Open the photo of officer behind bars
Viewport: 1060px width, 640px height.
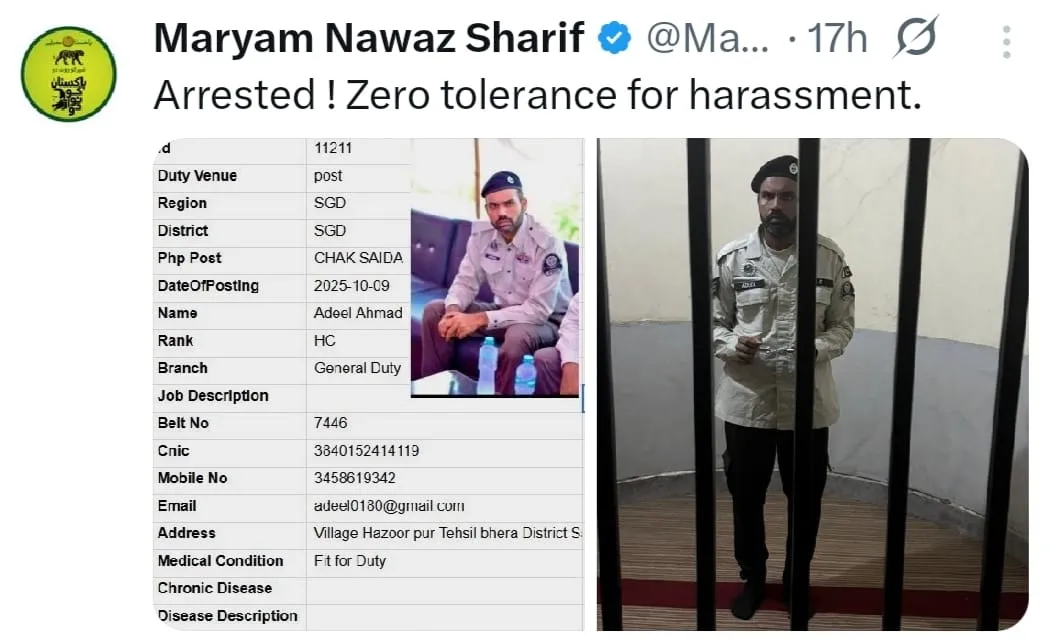click(x=812, y=384)
